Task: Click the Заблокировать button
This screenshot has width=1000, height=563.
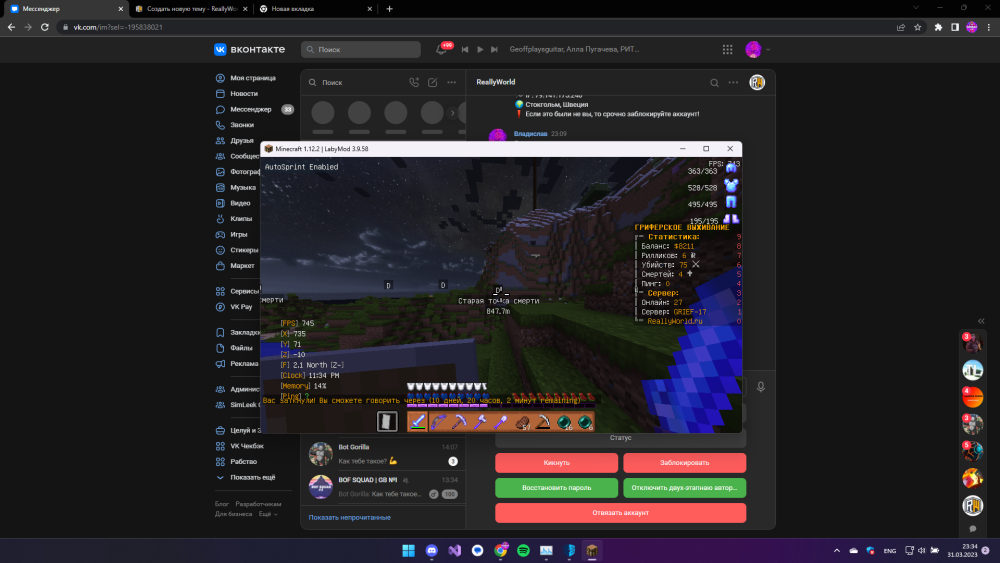Action: (x=684, y=463)
